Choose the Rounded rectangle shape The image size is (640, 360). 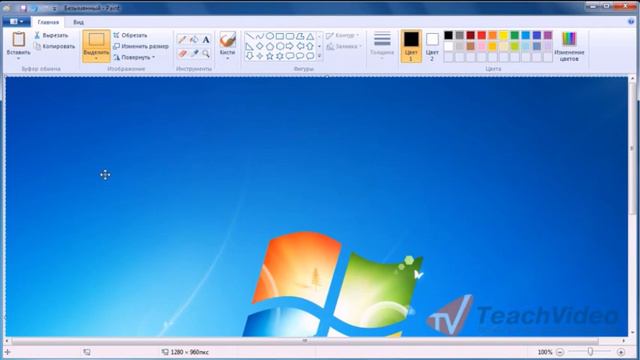(290, 36)
